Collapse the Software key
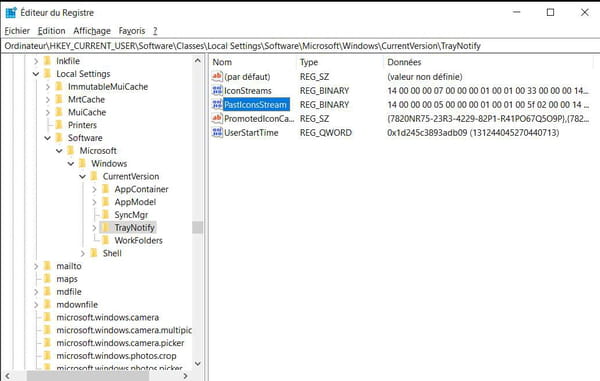Screen dimensions: 600x381 click(47, 138)
